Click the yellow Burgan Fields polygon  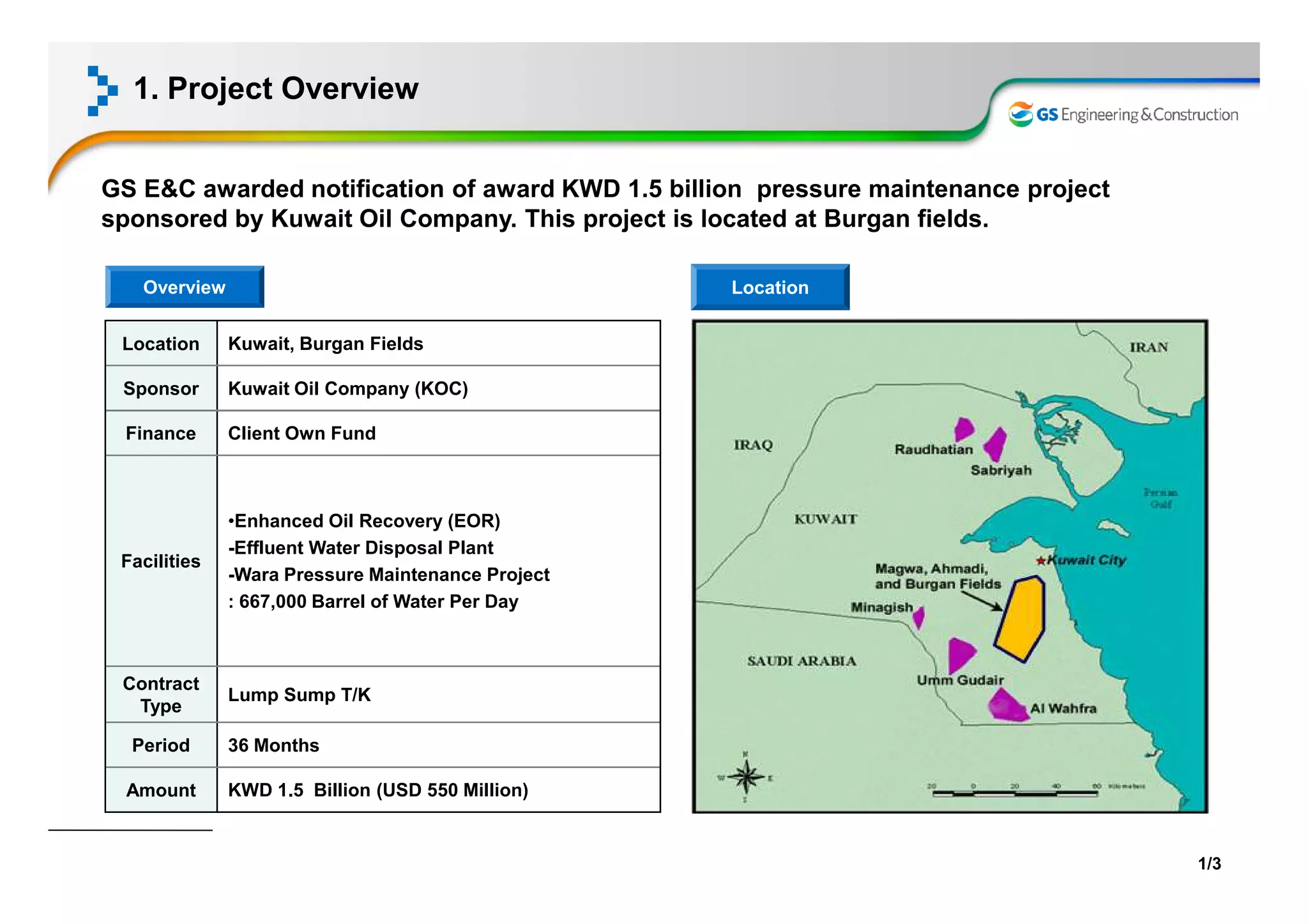tap(1021, 618)
